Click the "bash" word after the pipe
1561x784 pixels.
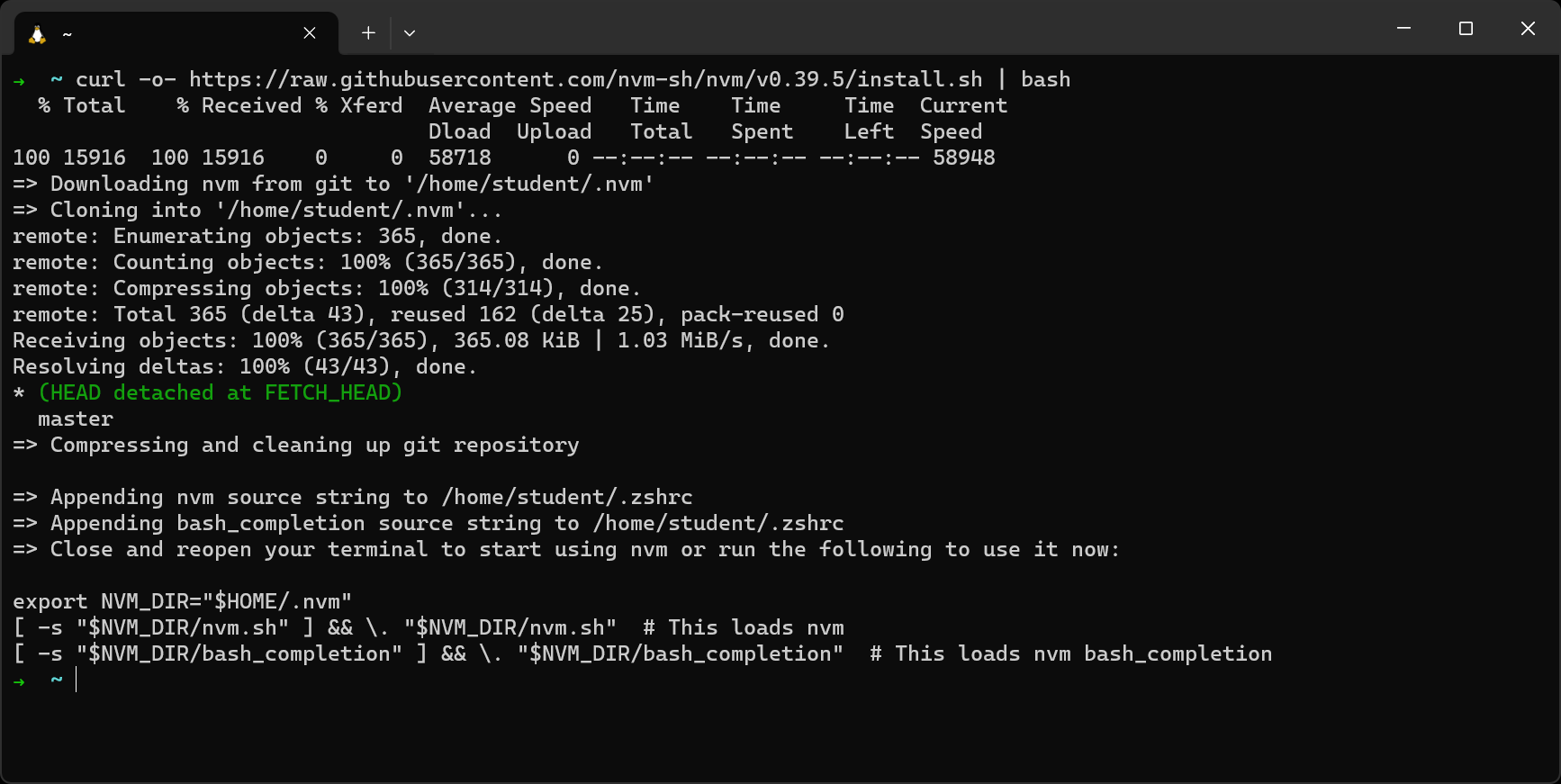point(1045,80)
